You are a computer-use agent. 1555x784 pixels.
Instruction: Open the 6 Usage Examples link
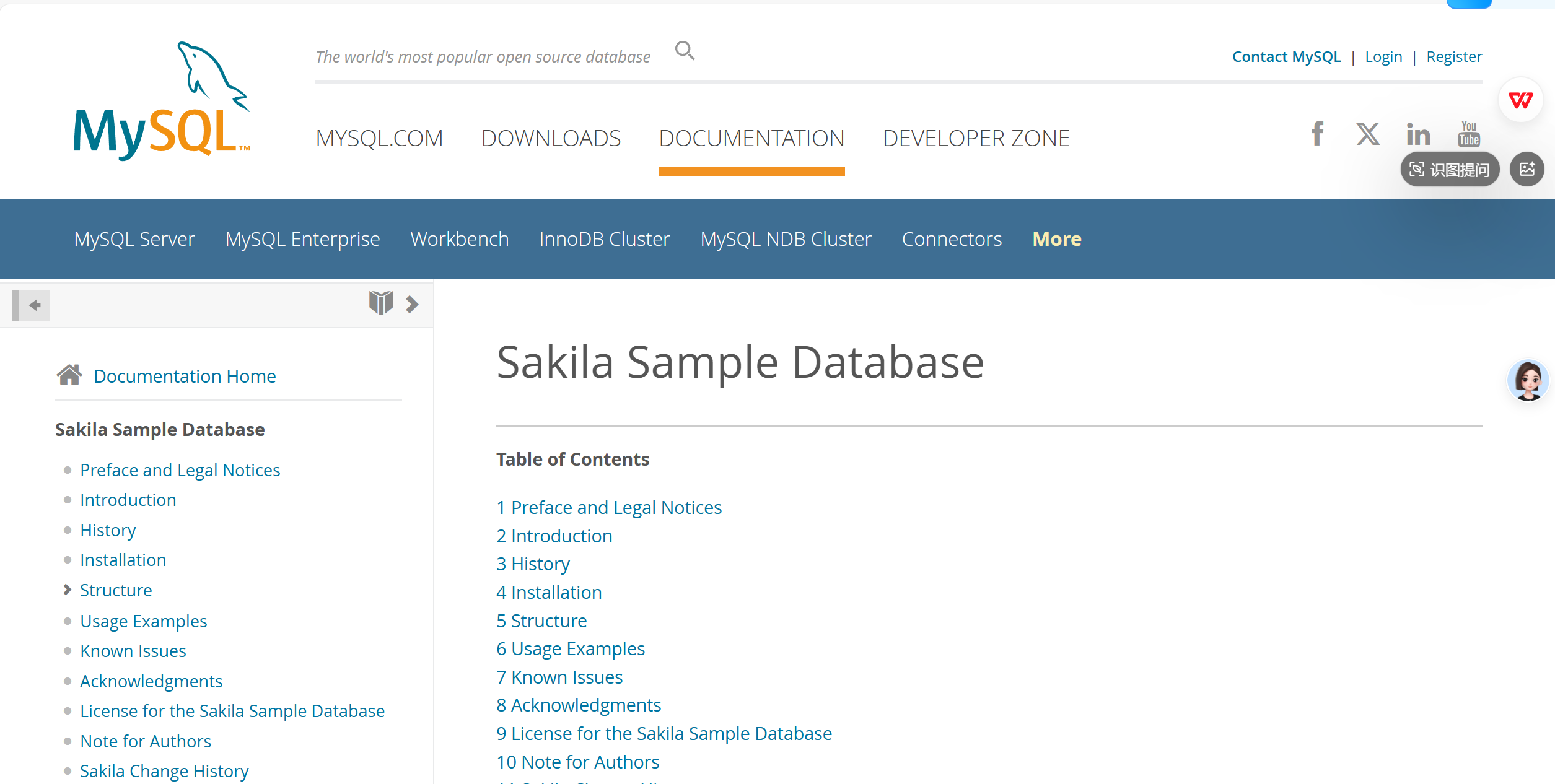[571, 648]
